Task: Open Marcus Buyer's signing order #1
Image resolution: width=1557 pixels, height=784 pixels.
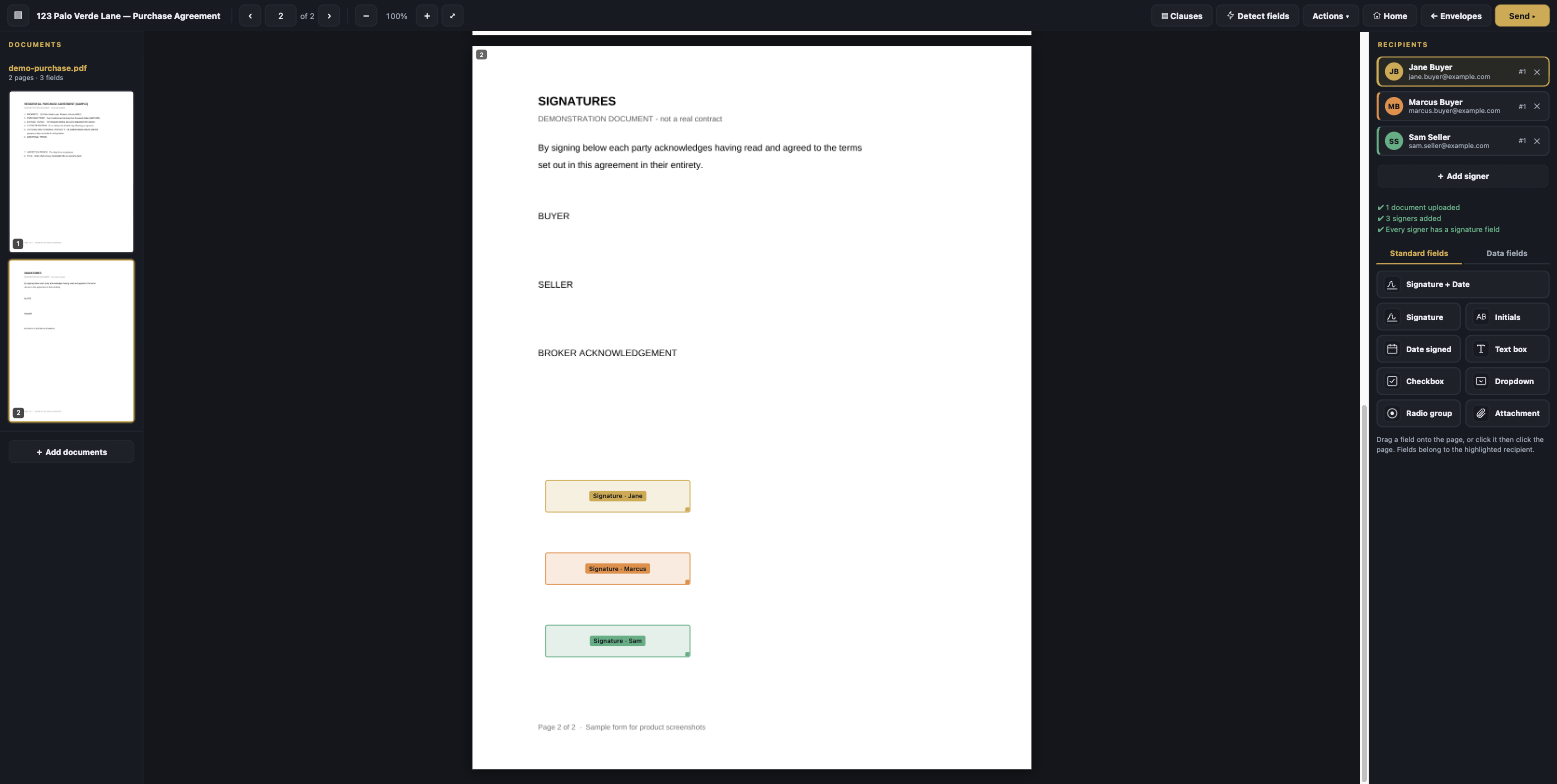Action: pos(1522,106)
